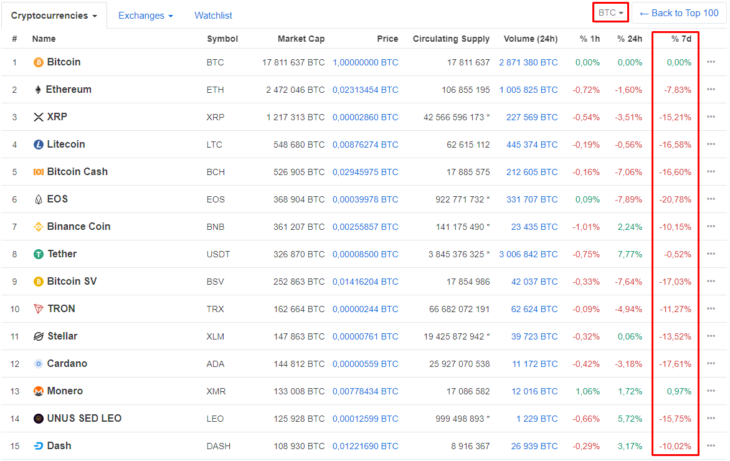Open the Cardano coin name link

67,364
